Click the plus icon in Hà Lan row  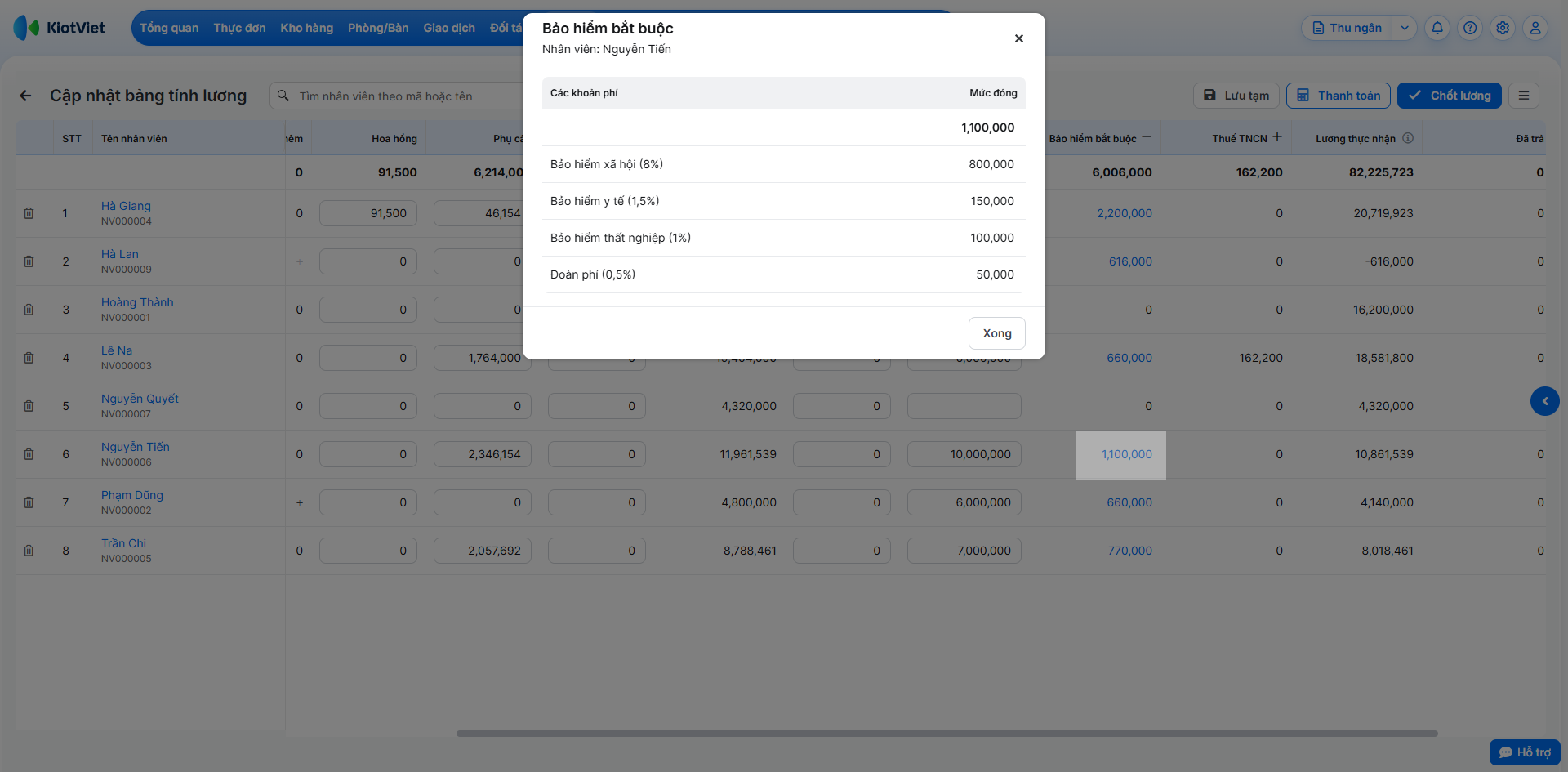pos(300,261)
